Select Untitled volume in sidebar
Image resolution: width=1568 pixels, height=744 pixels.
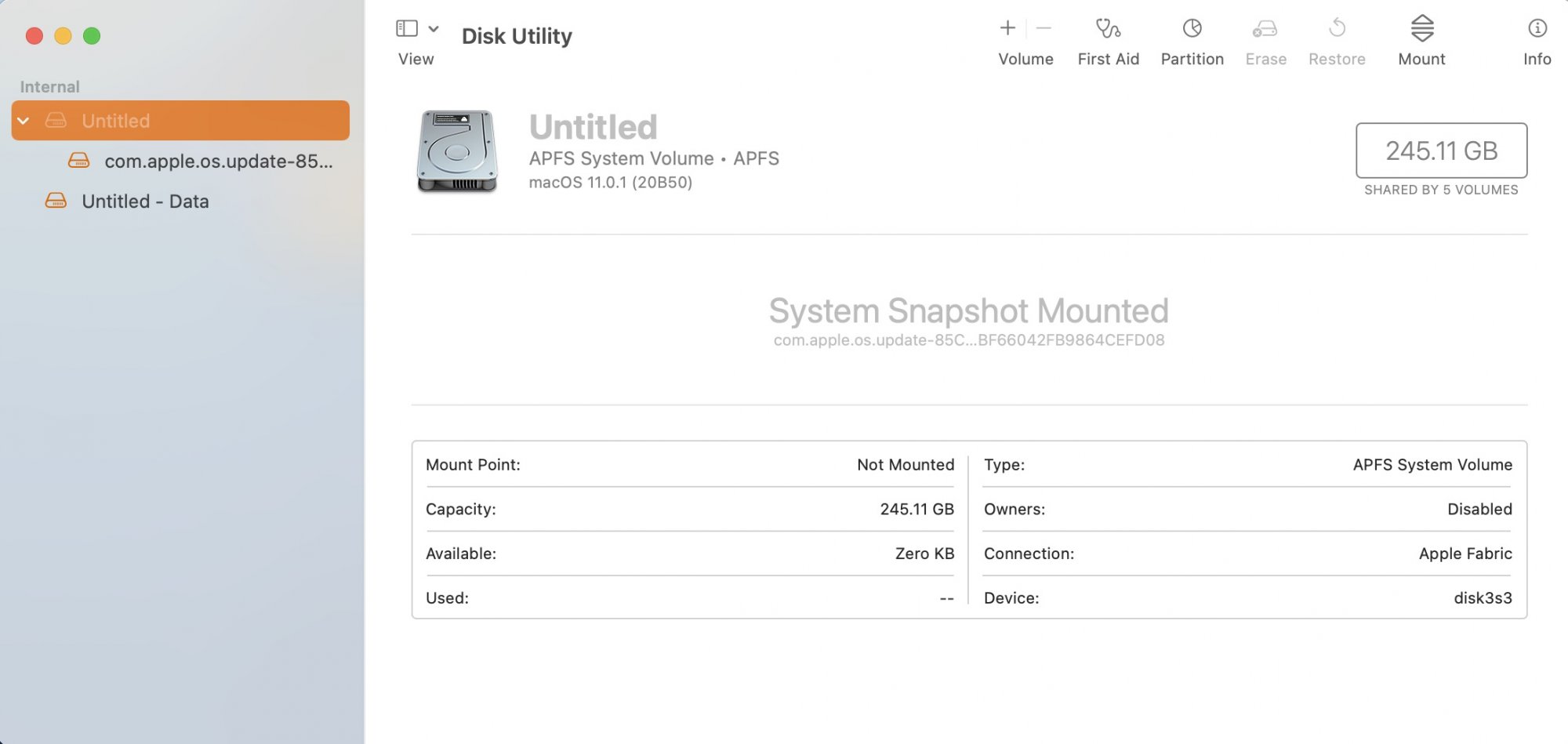(x=180, y=121)
